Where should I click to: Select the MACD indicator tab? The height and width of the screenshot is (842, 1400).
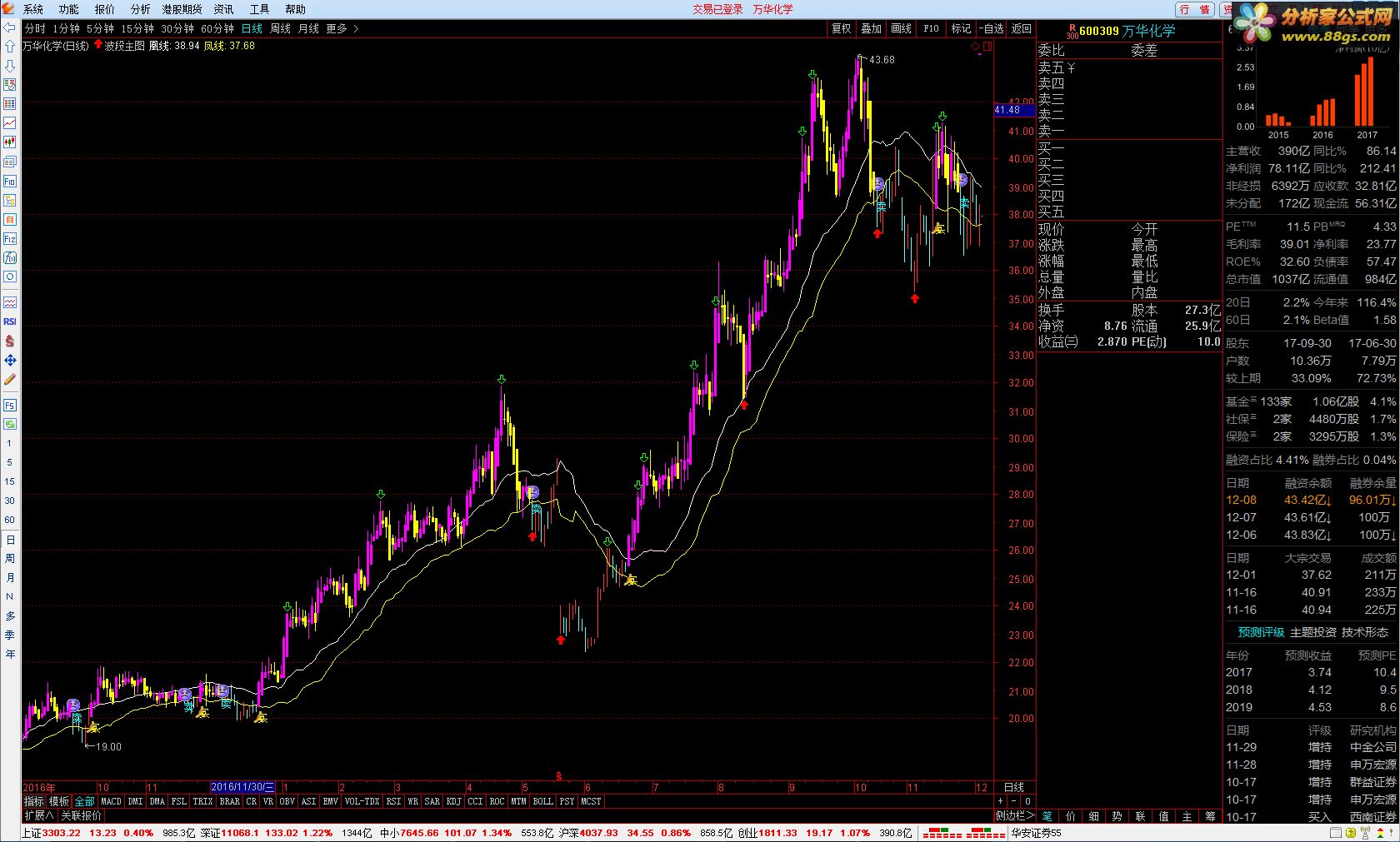111,801
